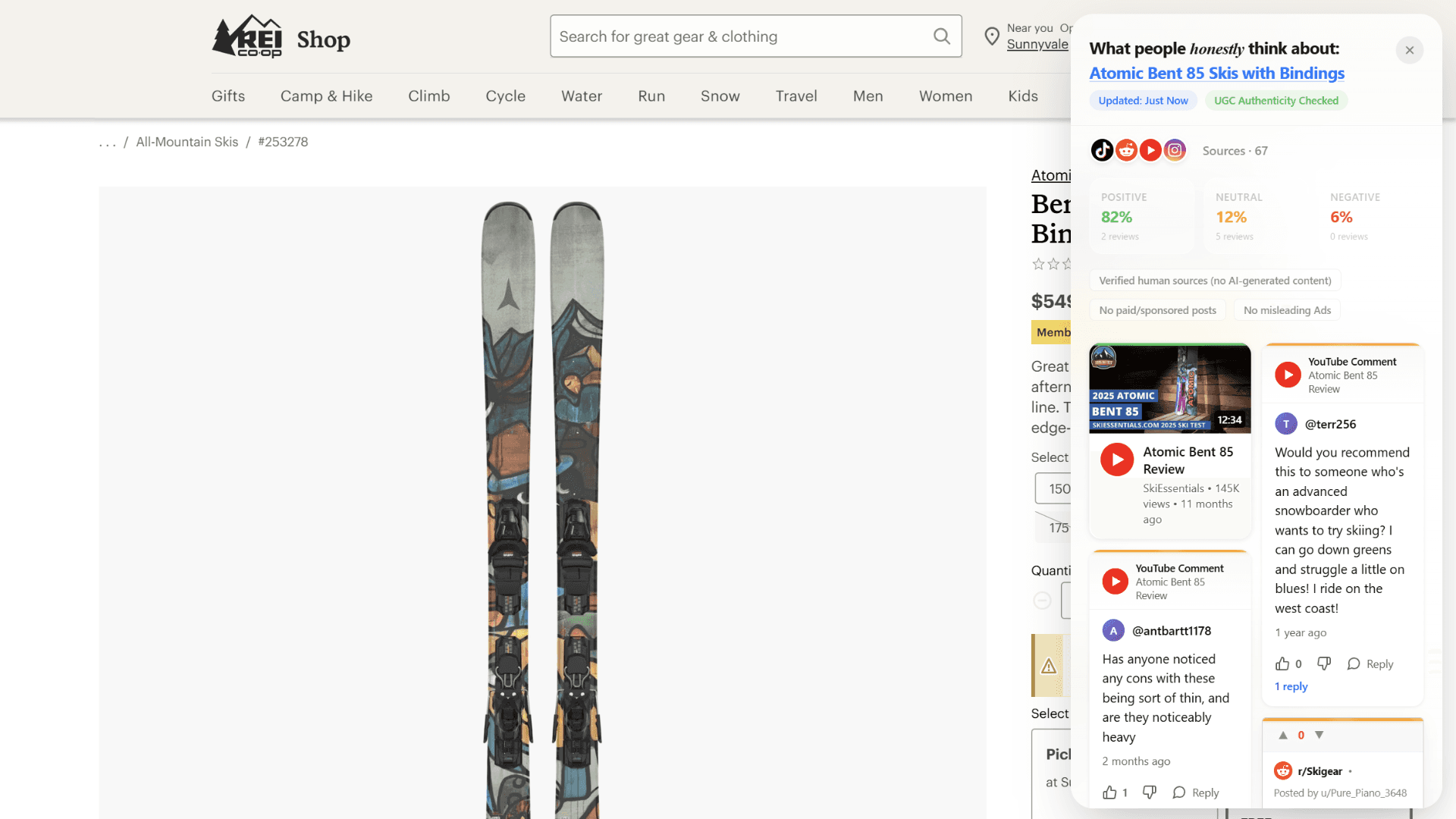
Task: Click the Instagram source icon
Action: coord(1175,150)
